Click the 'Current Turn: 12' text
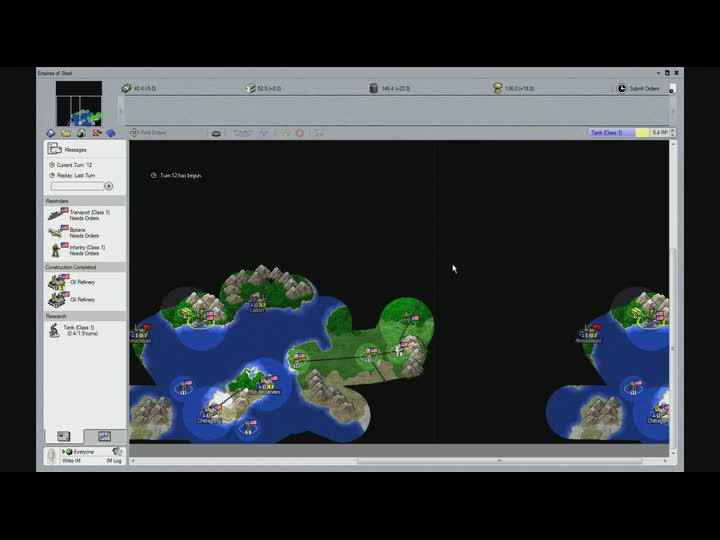Screen dimensions: 720x540 [x=74, y=165]
